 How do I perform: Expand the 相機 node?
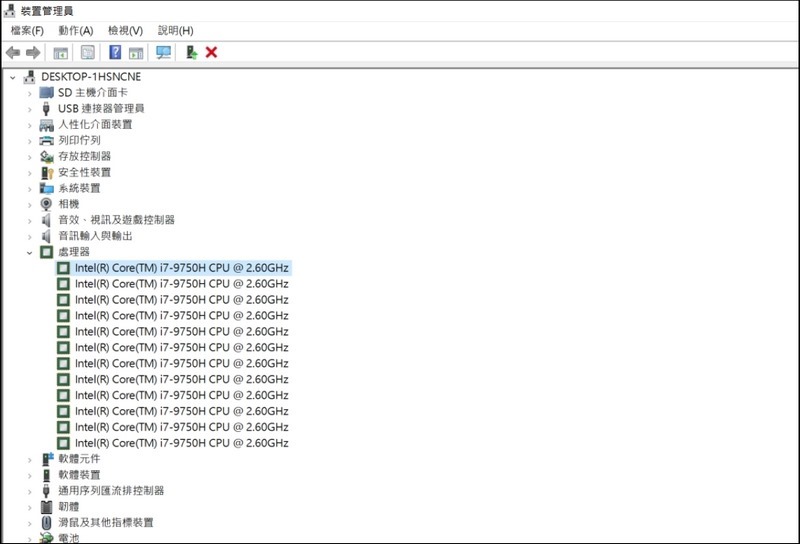[29, 205]
